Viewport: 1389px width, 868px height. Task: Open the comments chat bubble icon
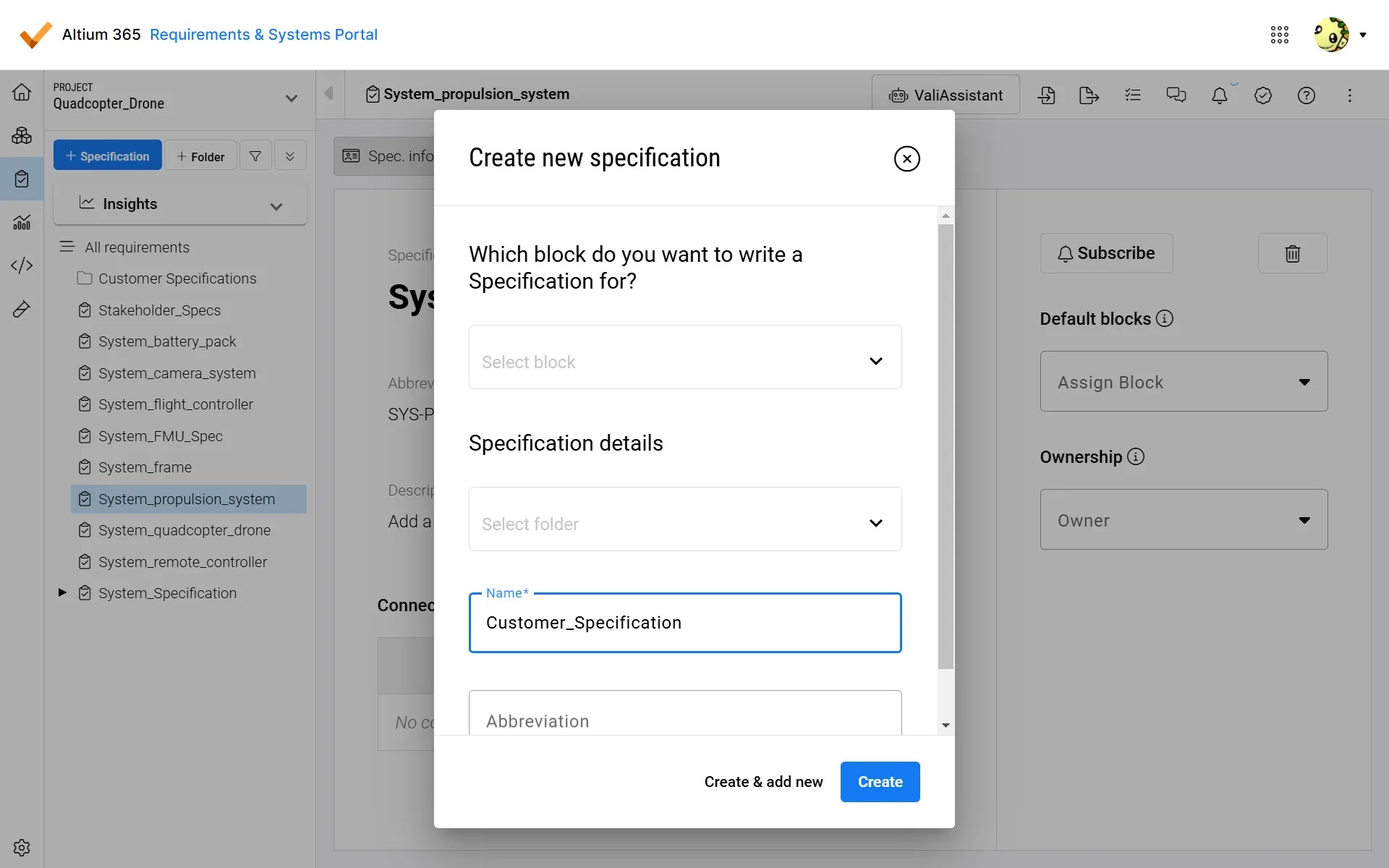click(1176, 95)
